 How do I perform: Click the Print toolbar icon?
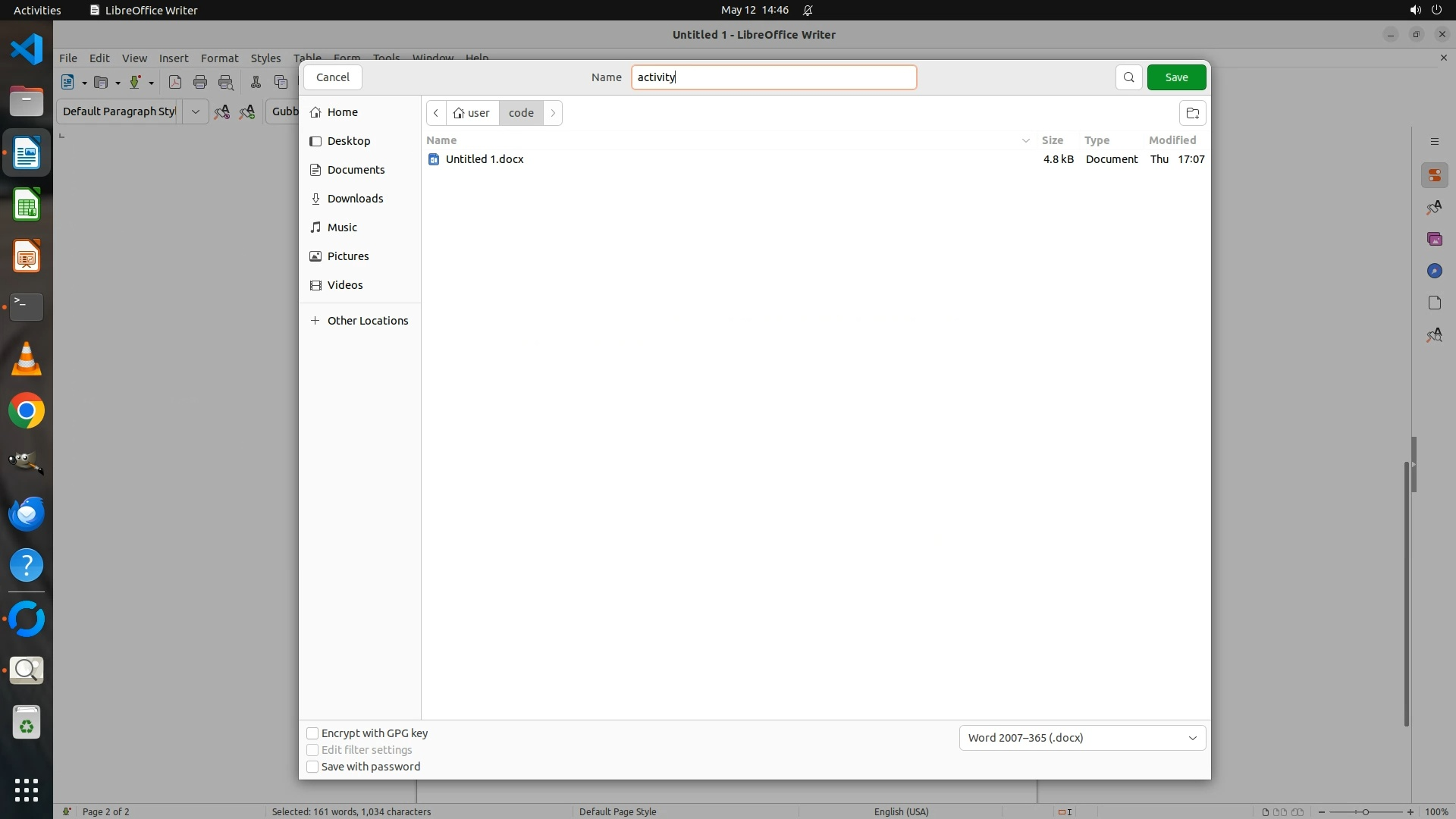pos(200,83)
